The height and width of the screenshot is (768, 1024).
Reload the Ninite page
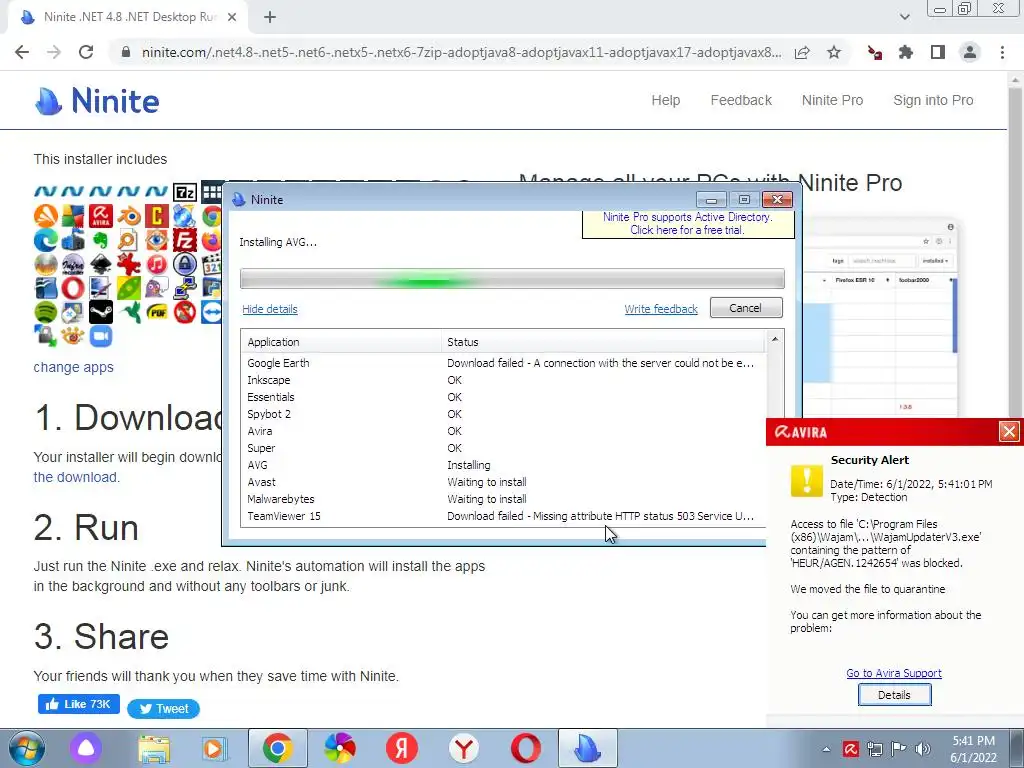(x=86, y=52)
